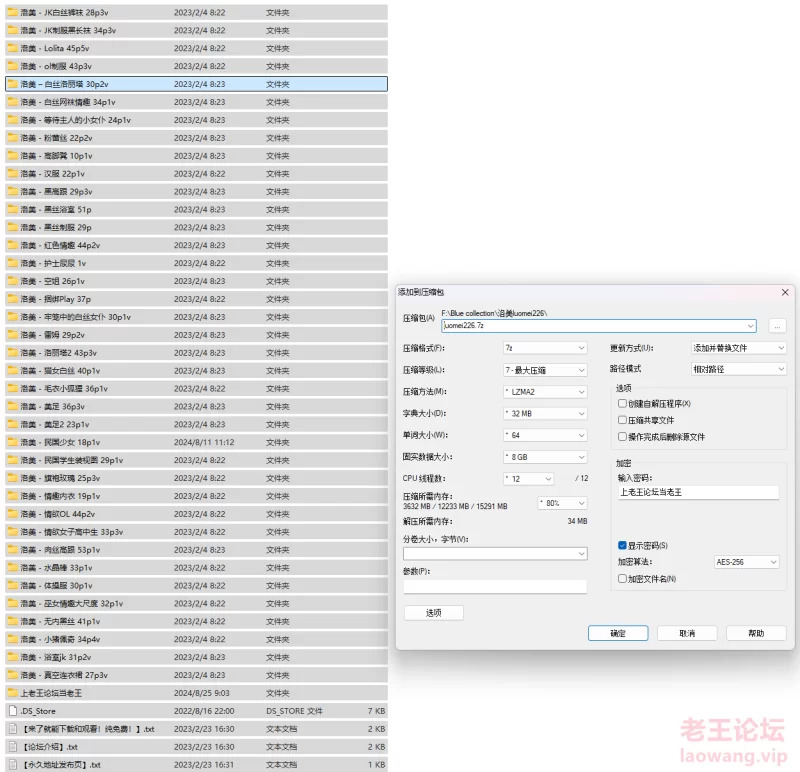Expand the 更新方式 dropdown
The height and width of the screenshot is (772, 800).
point(739,348)
